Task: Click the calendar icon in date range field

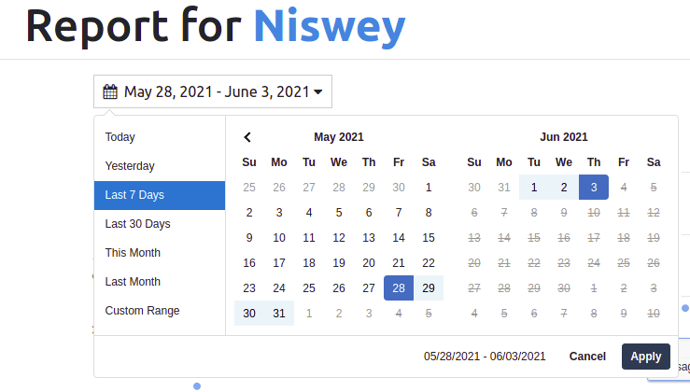Action: point(110,92)
